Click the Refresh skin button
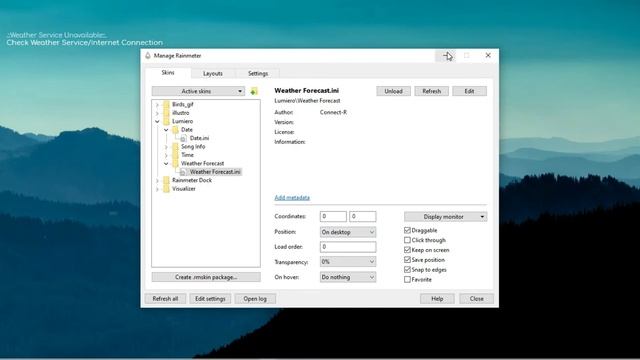 (431, 91)
